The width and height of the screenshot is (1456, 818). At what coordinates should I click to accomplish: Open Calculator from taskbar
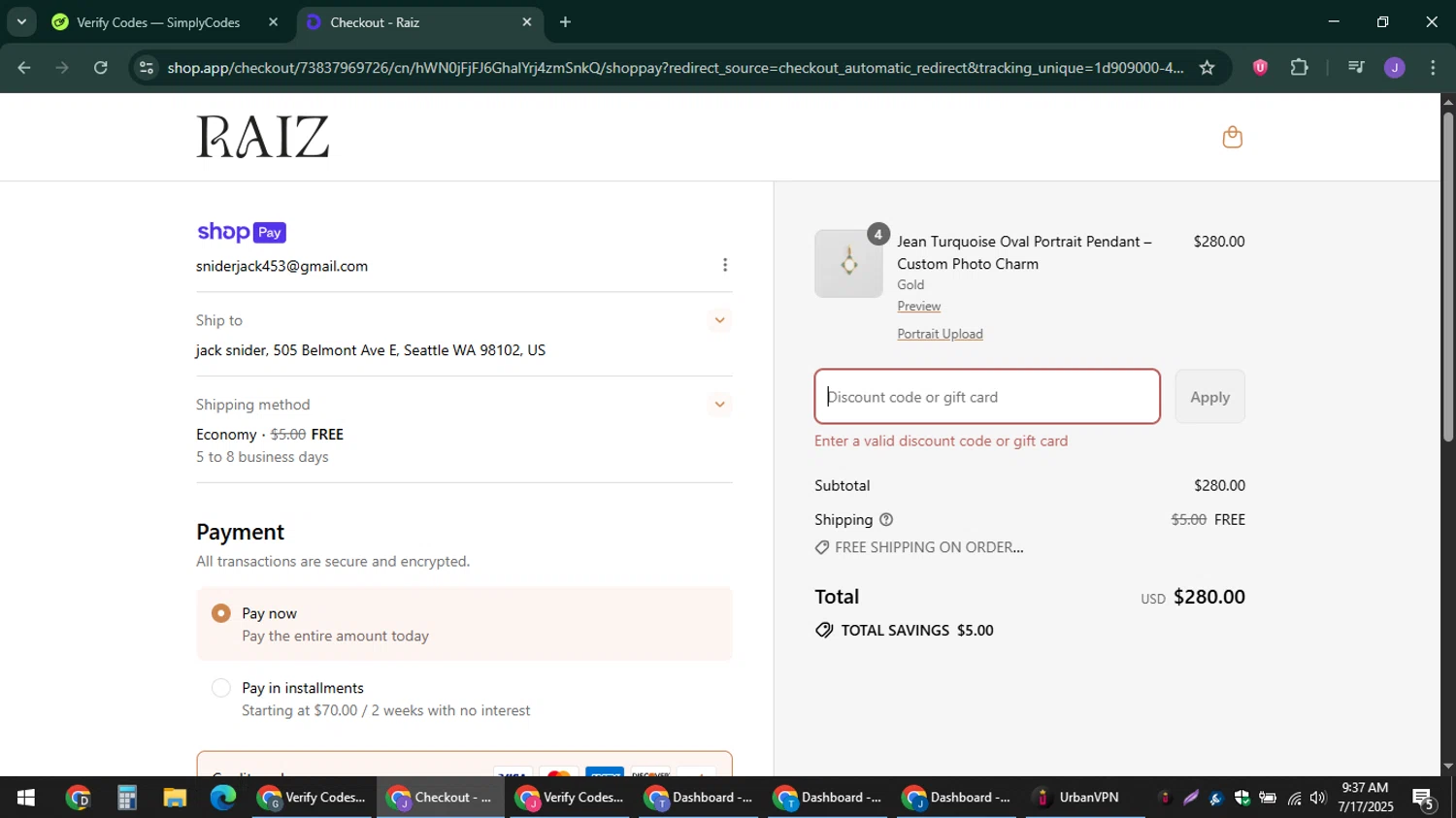126,798
